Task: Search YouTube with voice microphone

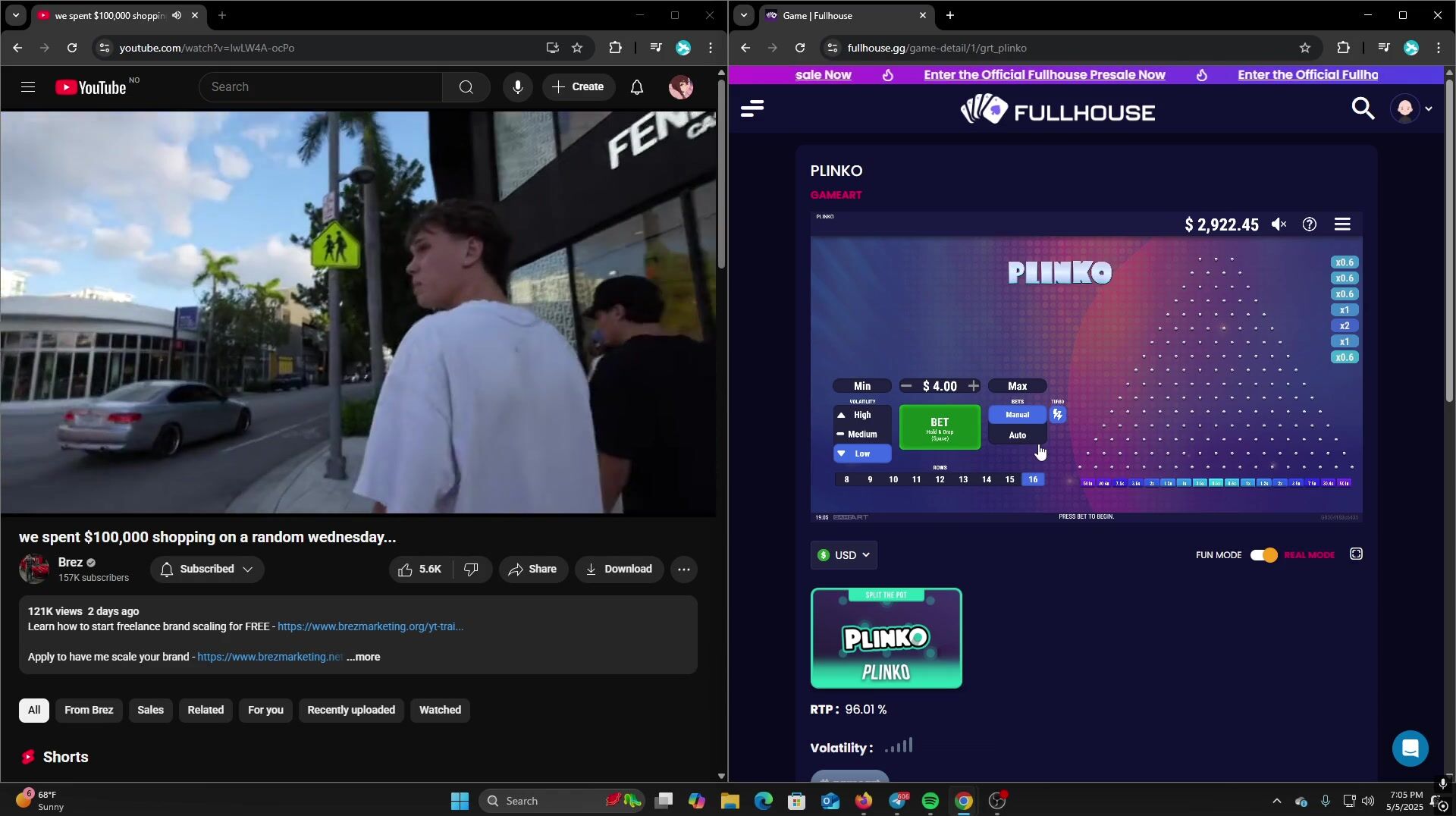Action: pyautogui.click(x=517, y=86)
